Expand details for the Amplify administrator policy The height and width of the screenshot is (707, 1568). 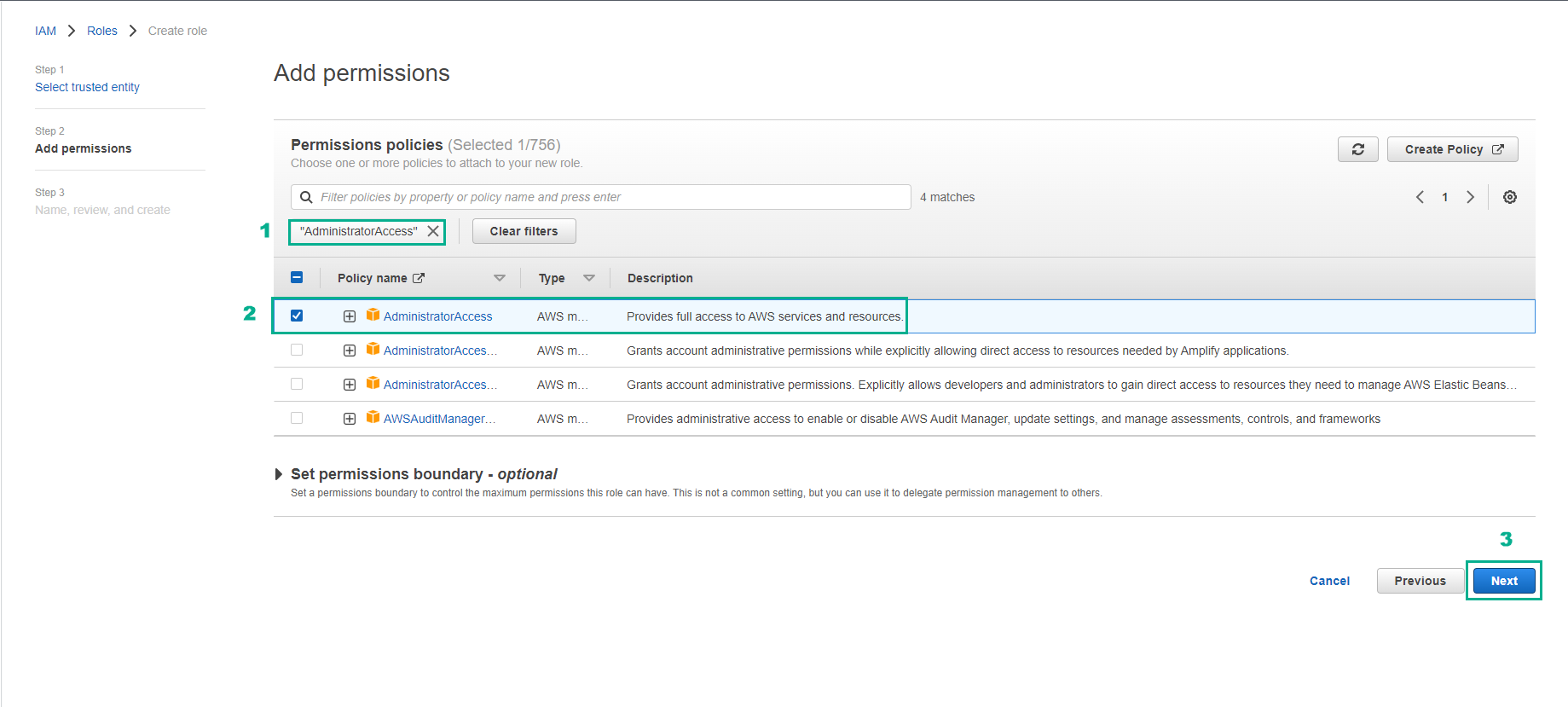coord(350,351)
